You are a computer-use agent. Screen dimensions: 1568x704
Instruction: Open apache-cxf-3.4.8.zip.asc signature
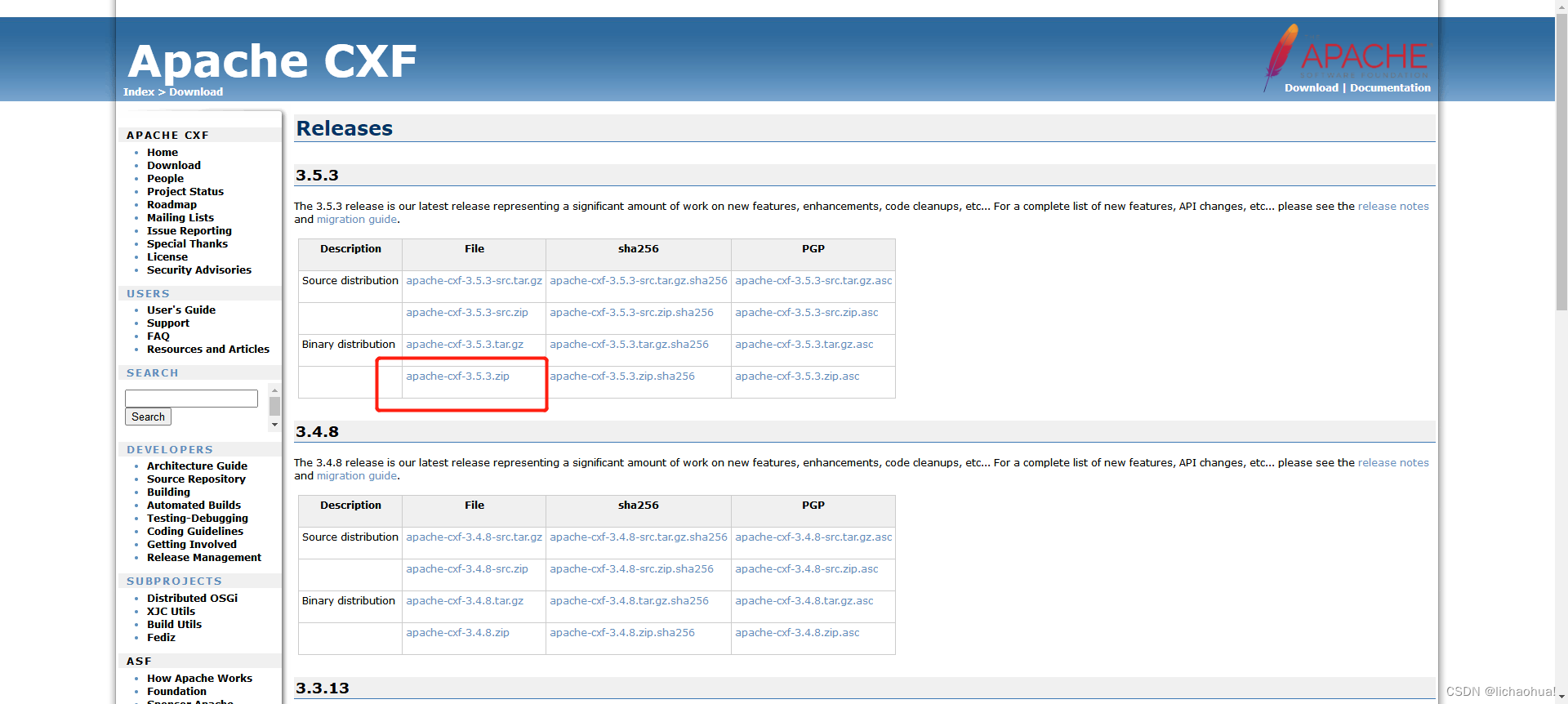[797, 633]
